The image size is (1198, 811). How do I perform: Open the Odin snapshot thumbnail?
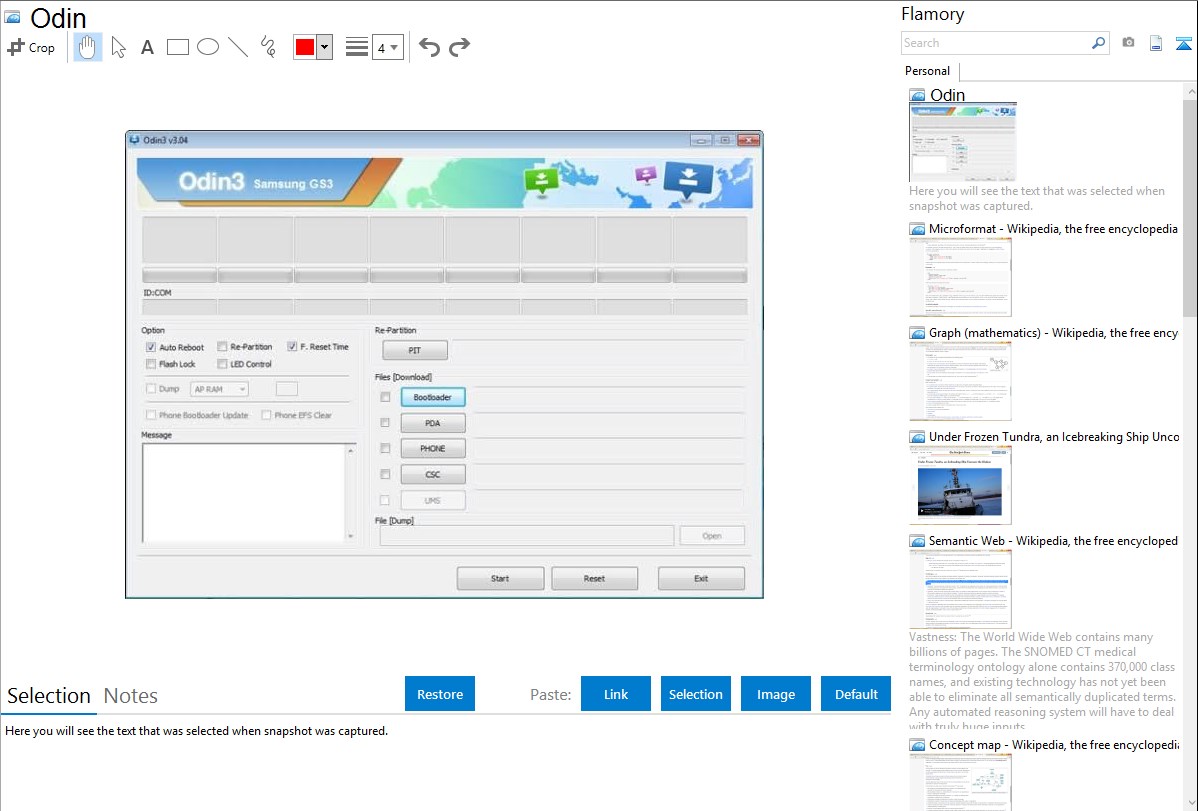tap(963, 142)
